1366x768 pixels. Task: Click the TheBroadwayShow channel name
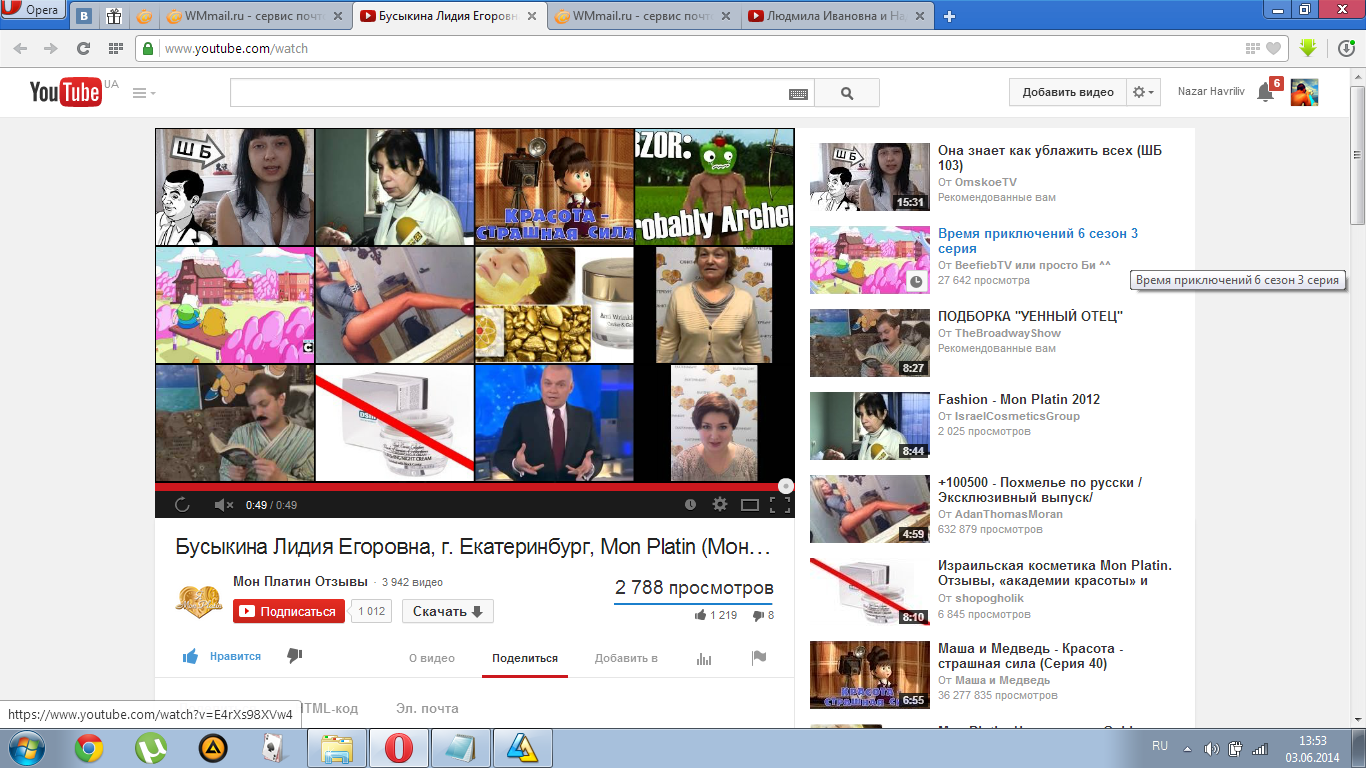pos(1008,333)
